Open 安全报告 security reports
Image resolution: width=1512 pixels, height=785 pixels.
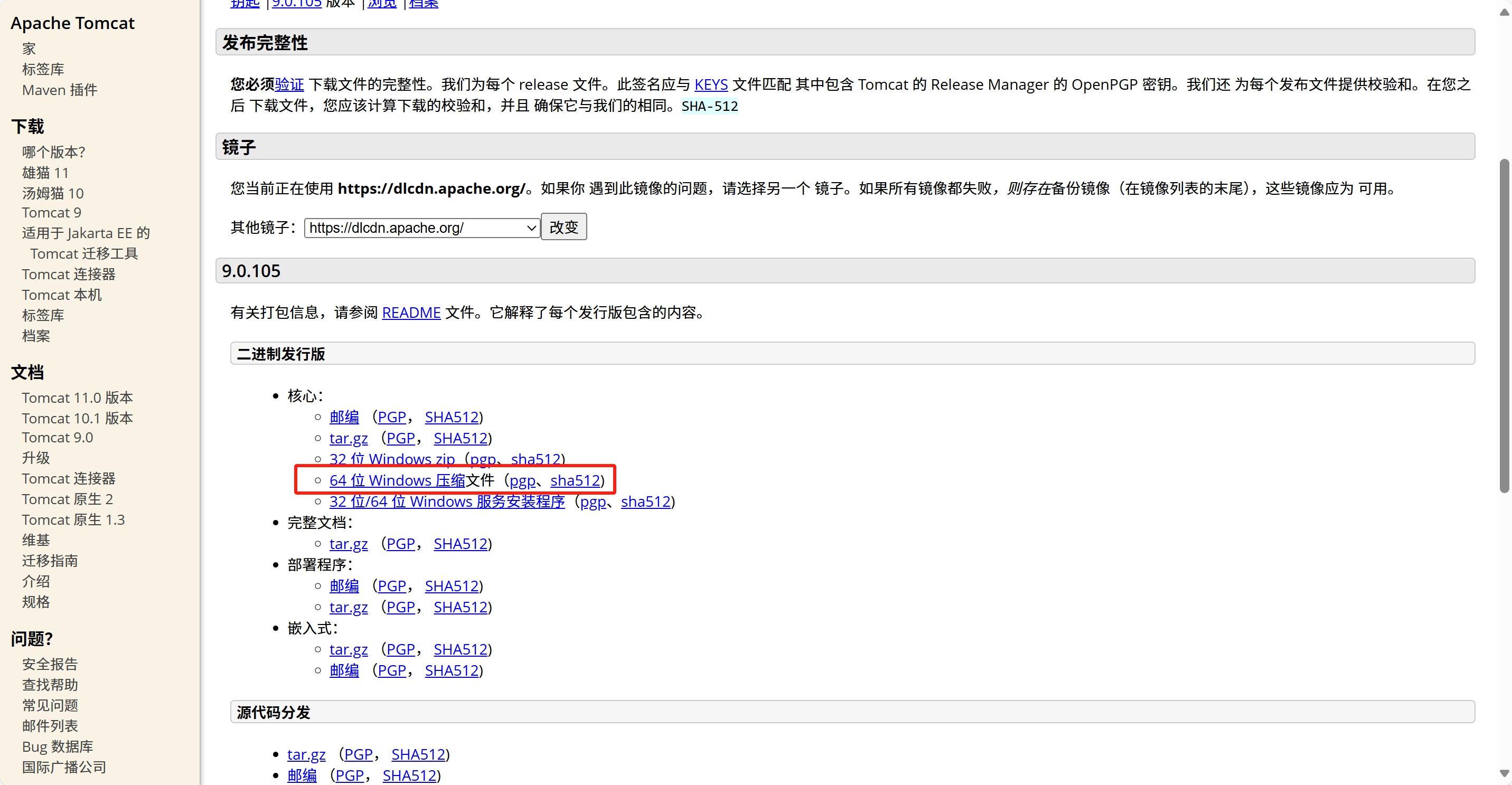[50, 664]
